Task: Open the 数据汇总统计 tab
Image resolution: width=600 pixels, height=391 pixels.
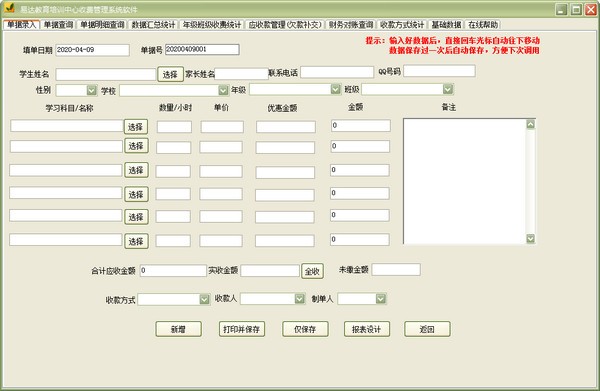Action: click(x=153, y=25)
